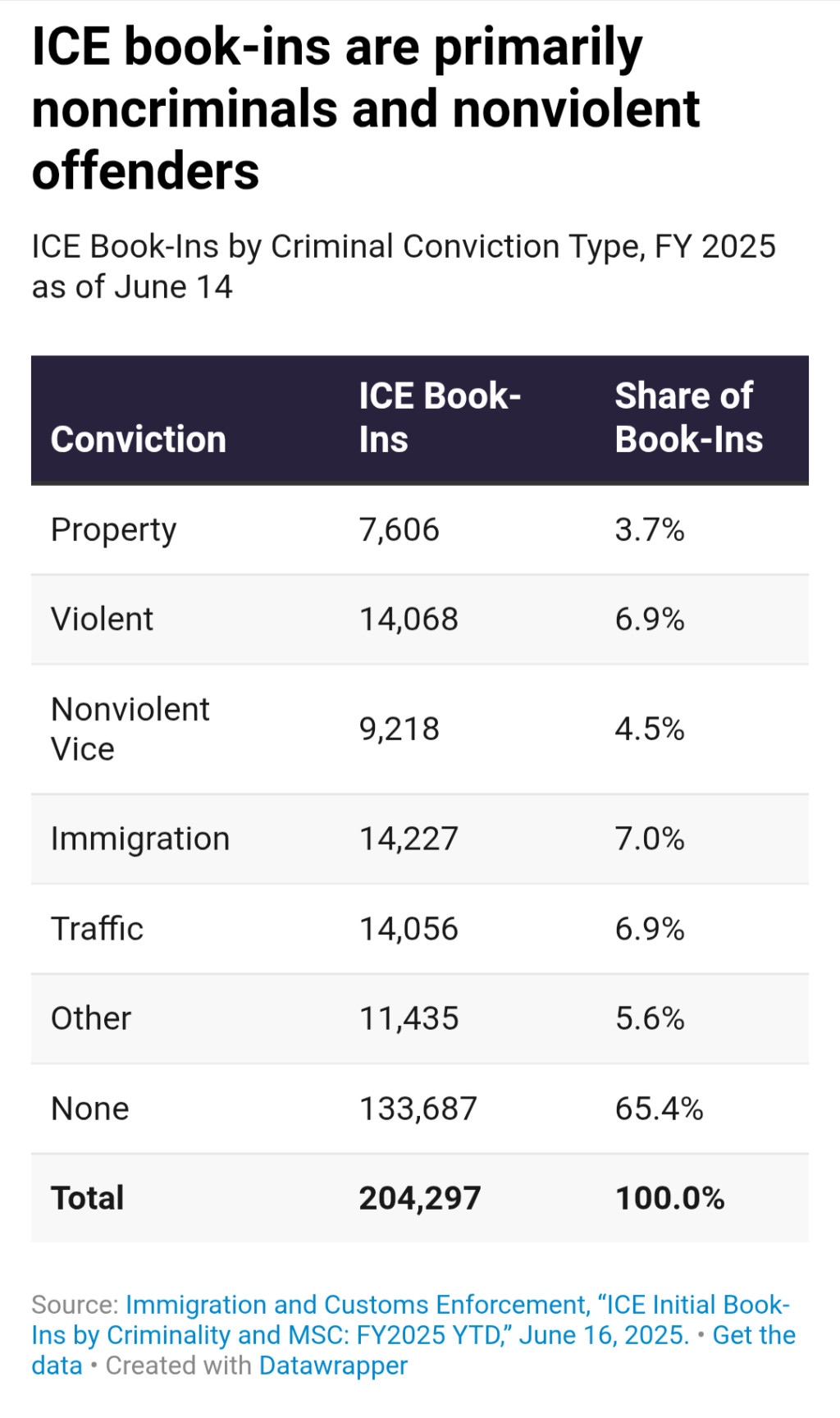Click the None row label
The width and height of the screenshot is (840, 1418).
point(89,1109)
